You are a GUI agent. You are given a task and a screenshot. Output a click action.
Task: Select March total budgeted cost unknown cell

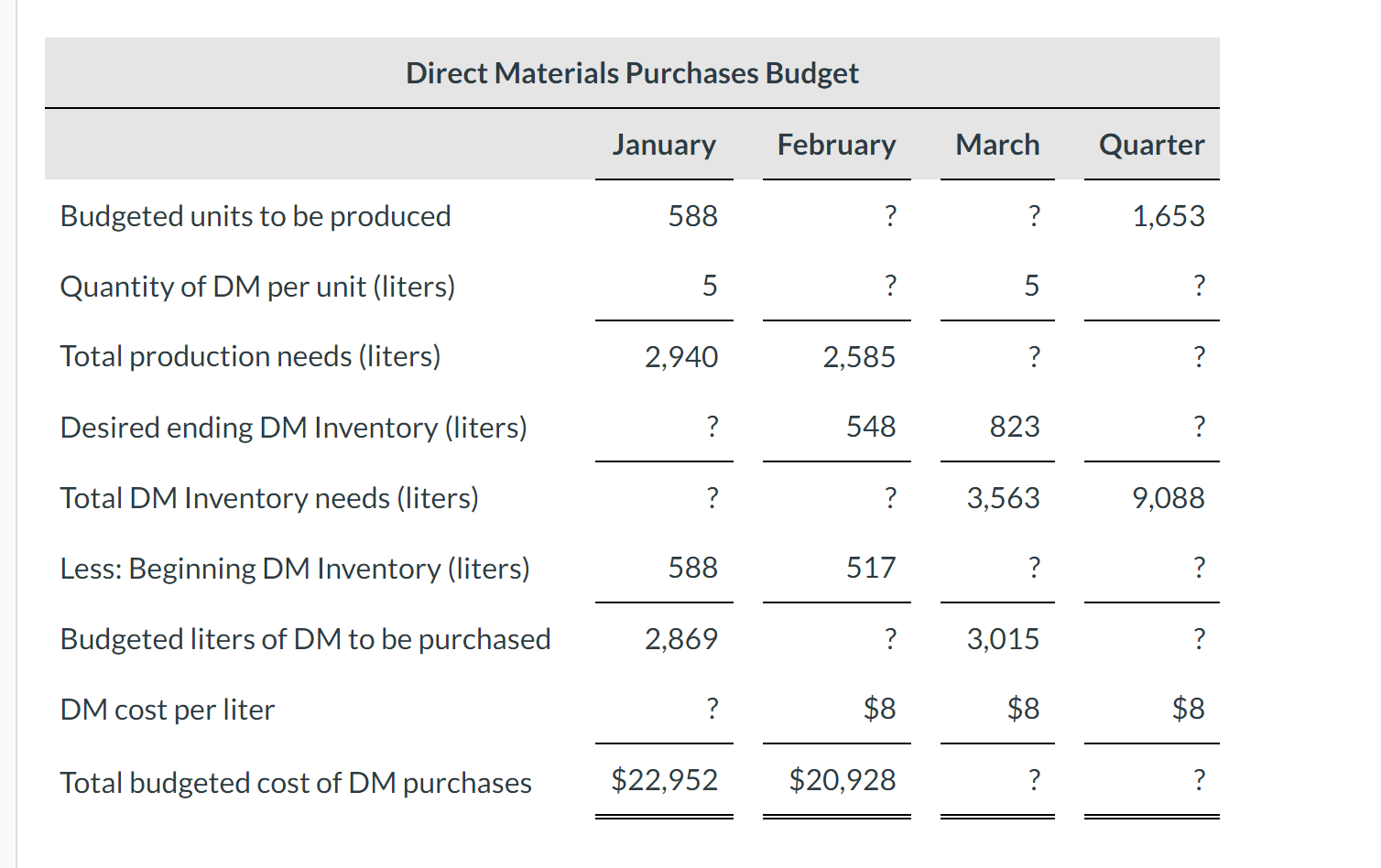pos(1034,780)
